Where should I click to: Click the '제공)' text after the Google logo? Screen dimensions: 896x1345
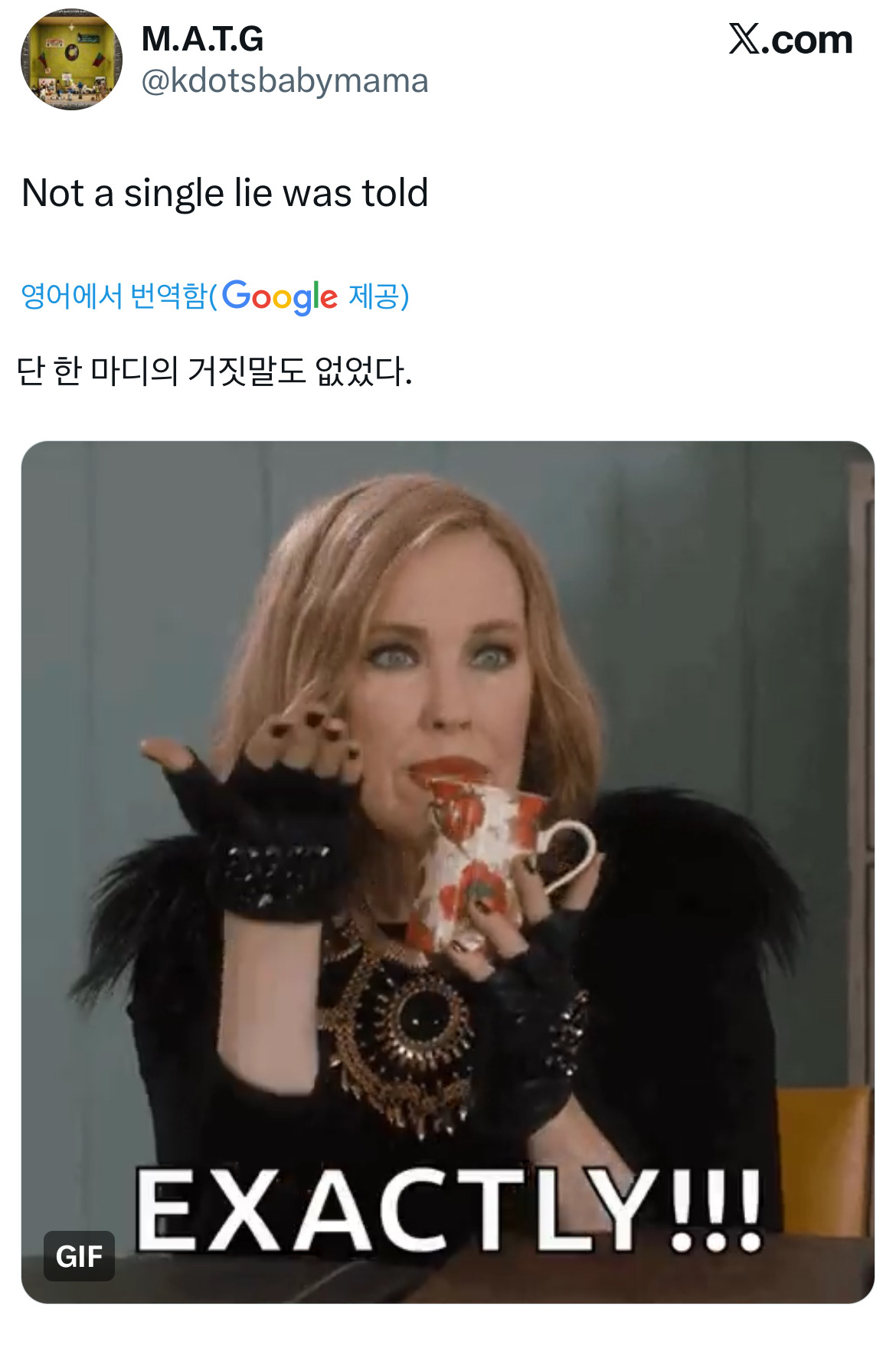coord(379,296)
